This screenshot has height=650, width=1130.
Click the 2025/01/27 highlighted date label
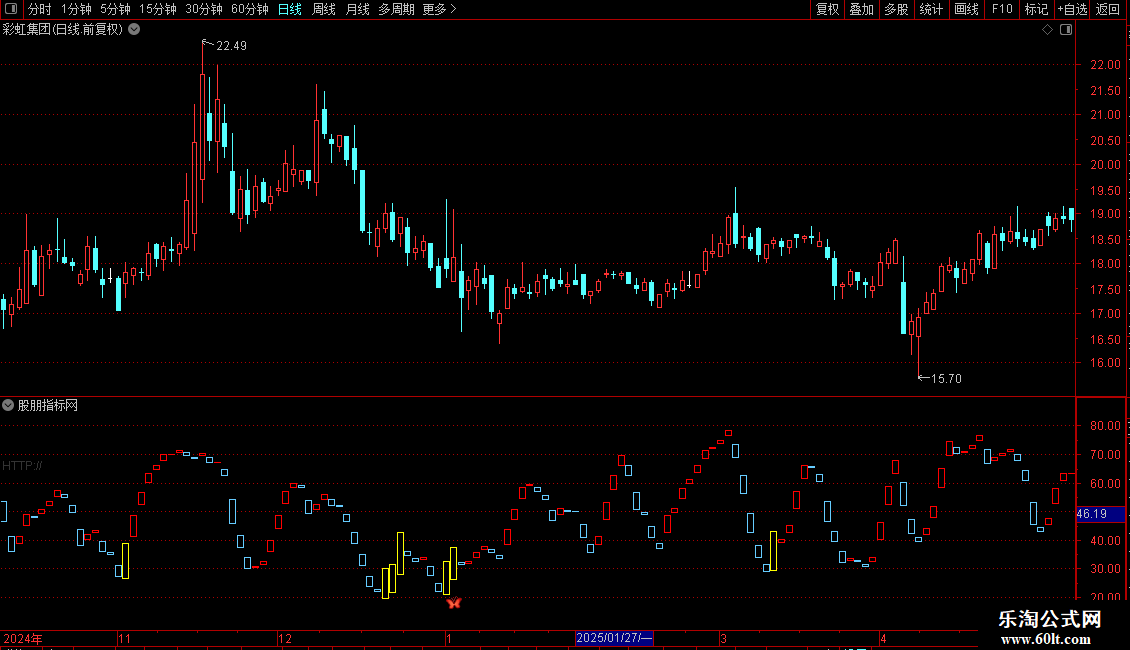pyautogui.click(x=614, y=638)
